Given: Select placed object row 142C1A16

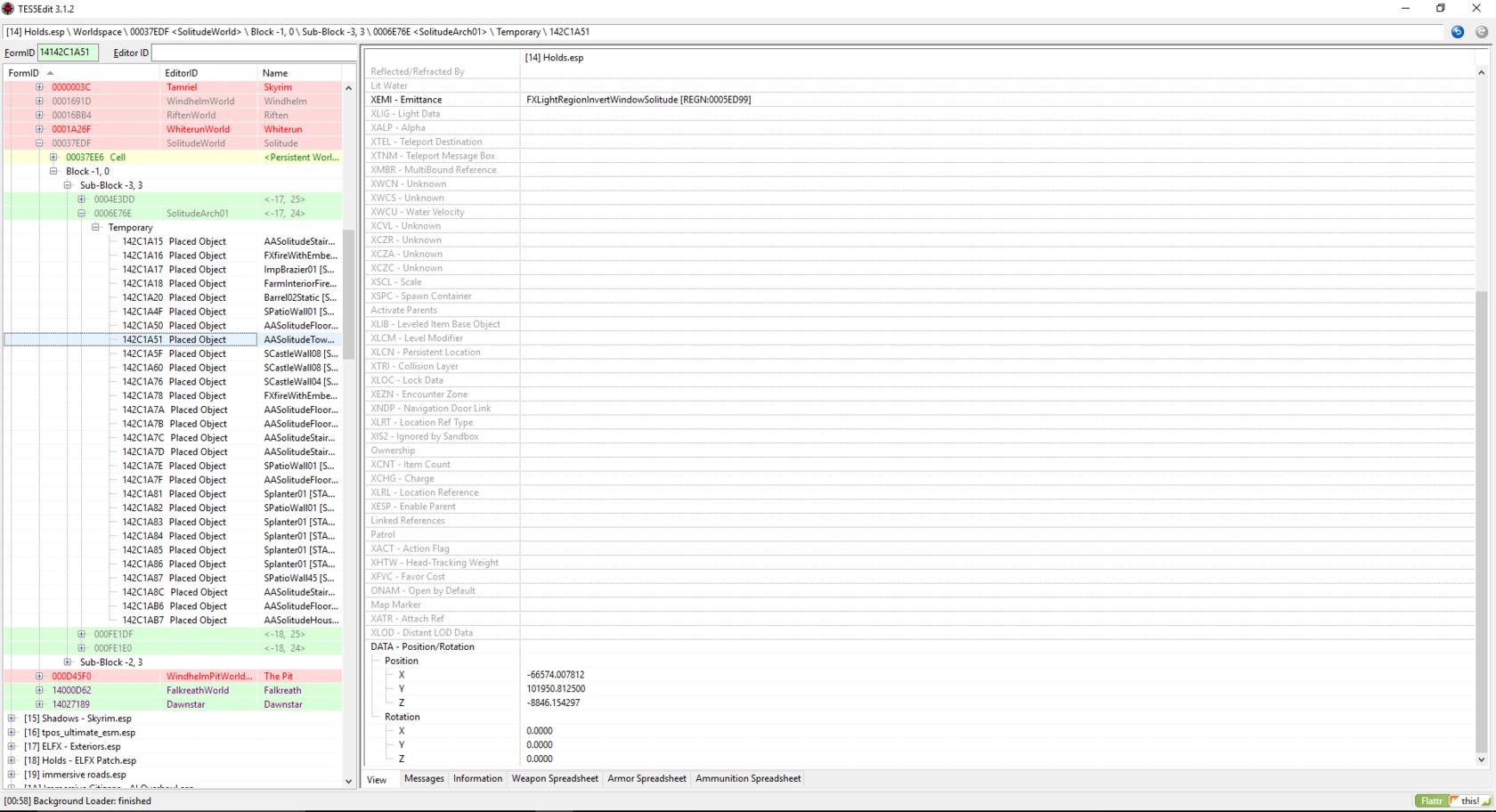Looking at the screenshot, I should [x=174, y=256].
